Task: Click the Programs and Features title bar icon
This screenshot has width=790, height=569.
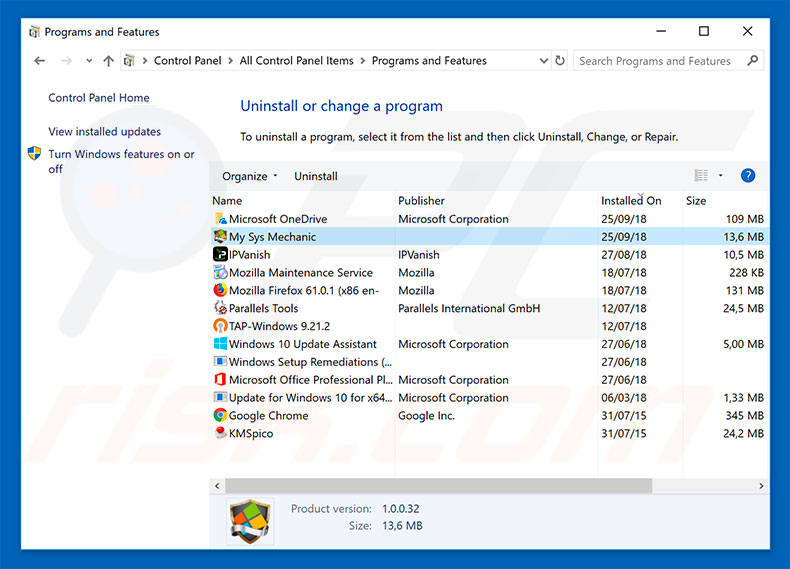Action: click(x=34, y=32)
